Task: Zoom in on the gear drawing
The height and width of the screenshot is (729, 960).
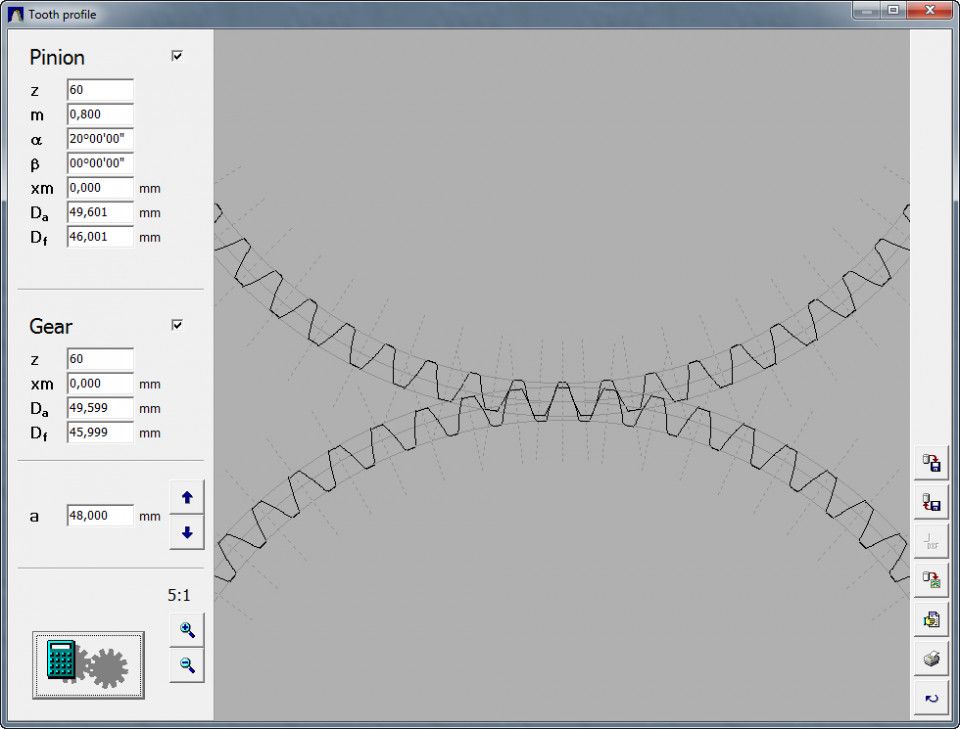Action: [186, 630]
